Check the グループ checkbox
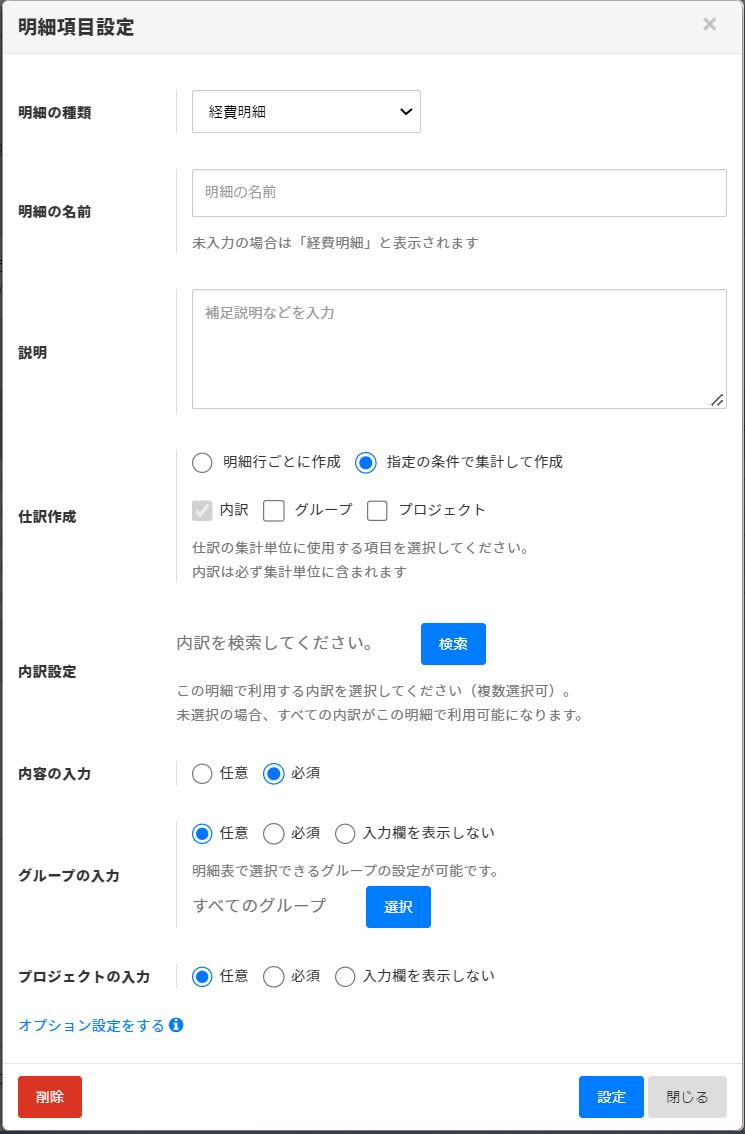This screenshot has width=745, height=1134. (x=274, y=511)
